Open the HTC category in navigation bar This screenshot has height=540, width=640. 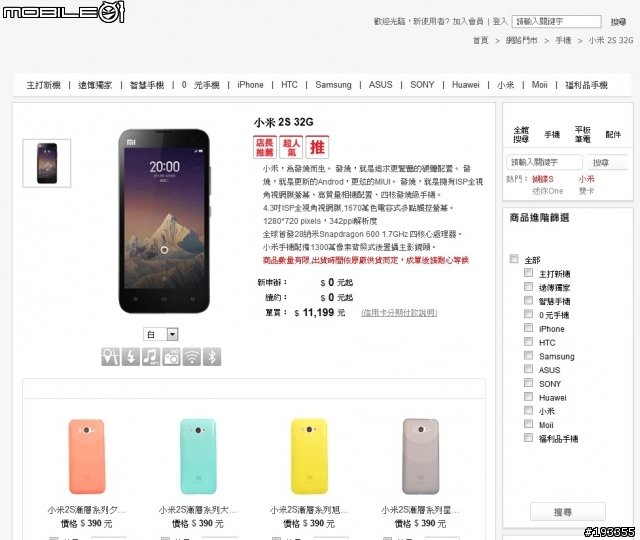[x=289, y=85]
